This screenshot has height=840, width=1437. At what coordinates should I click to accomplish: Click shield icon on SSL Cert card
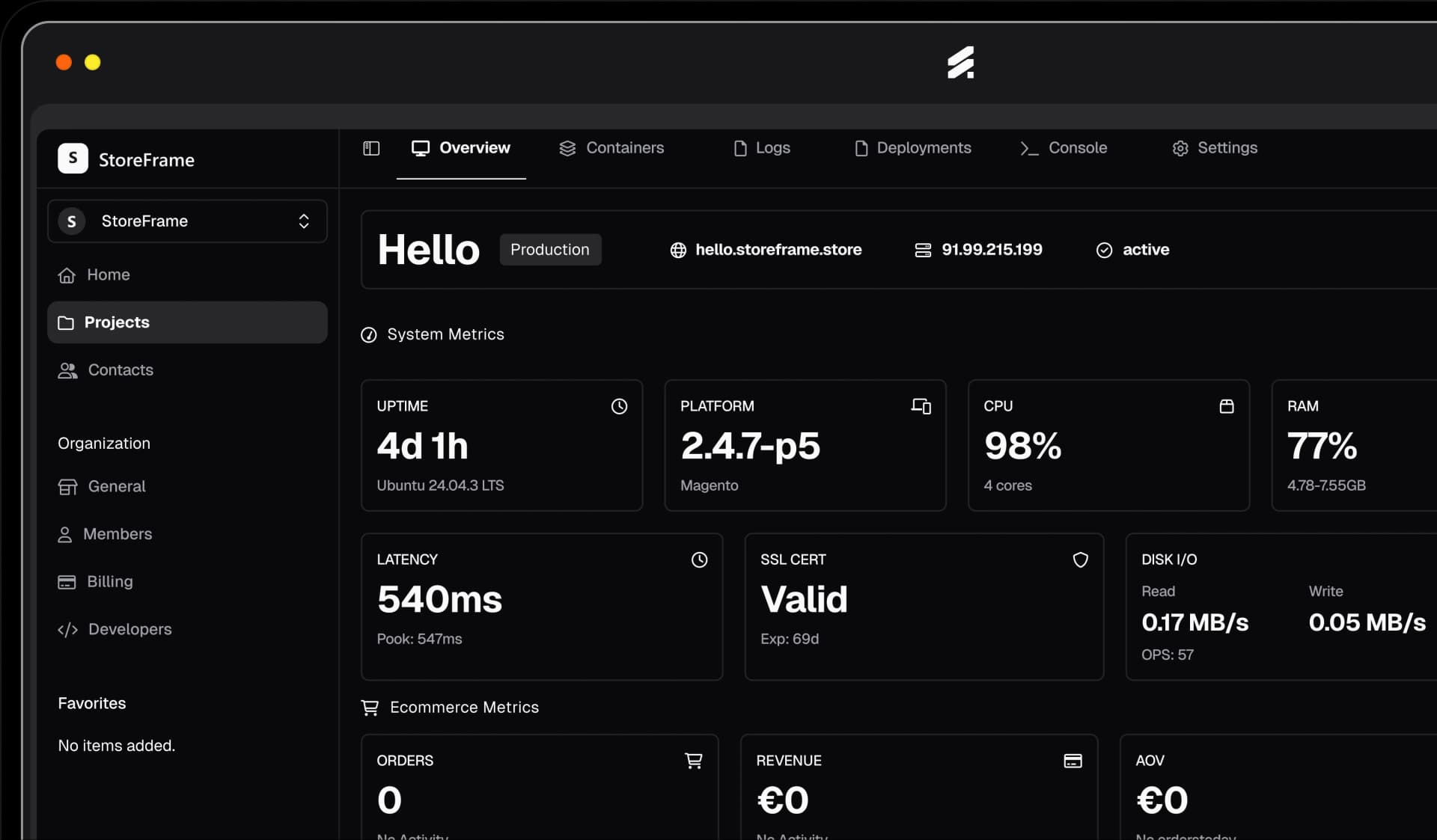1080,560
